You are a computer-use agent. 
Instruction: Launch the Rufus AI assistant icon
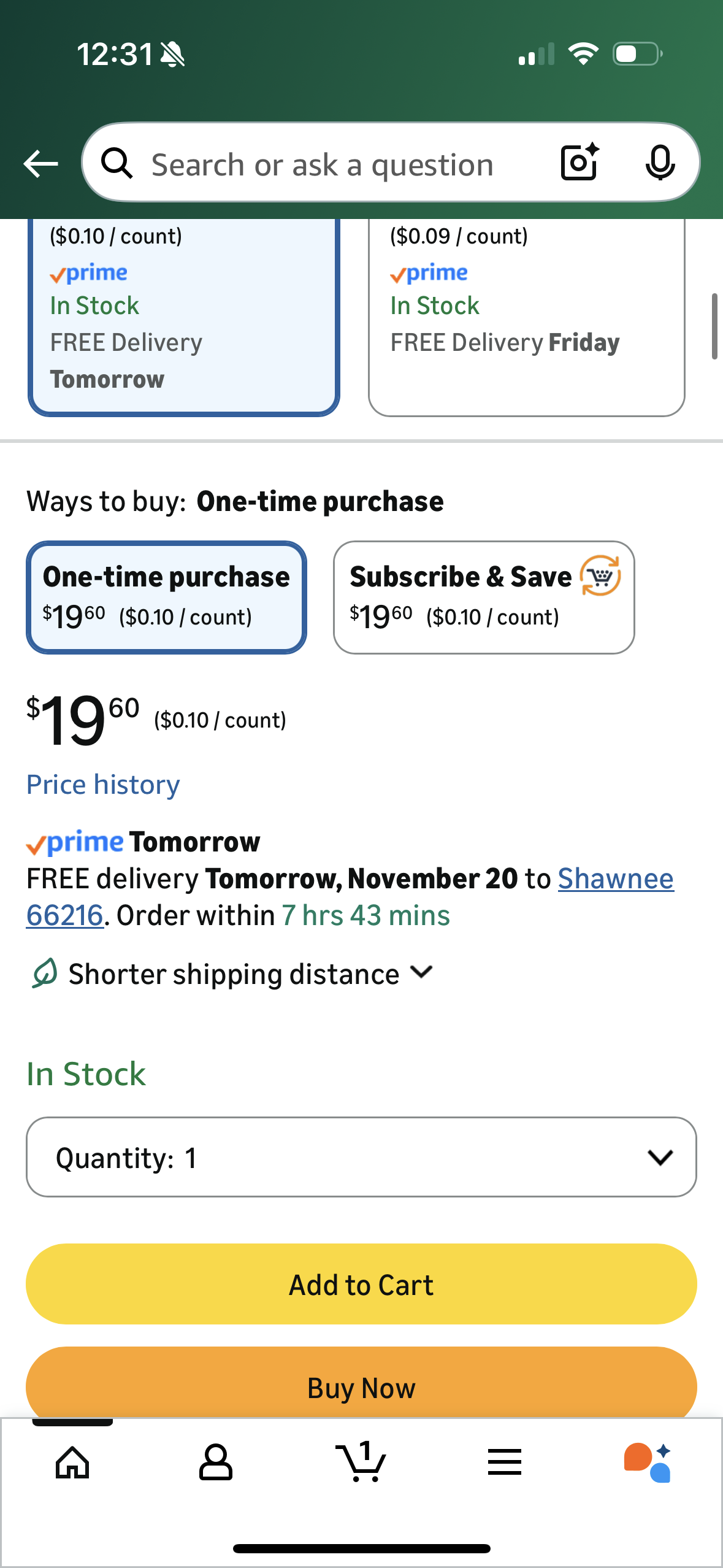(x=648, y=1462)
